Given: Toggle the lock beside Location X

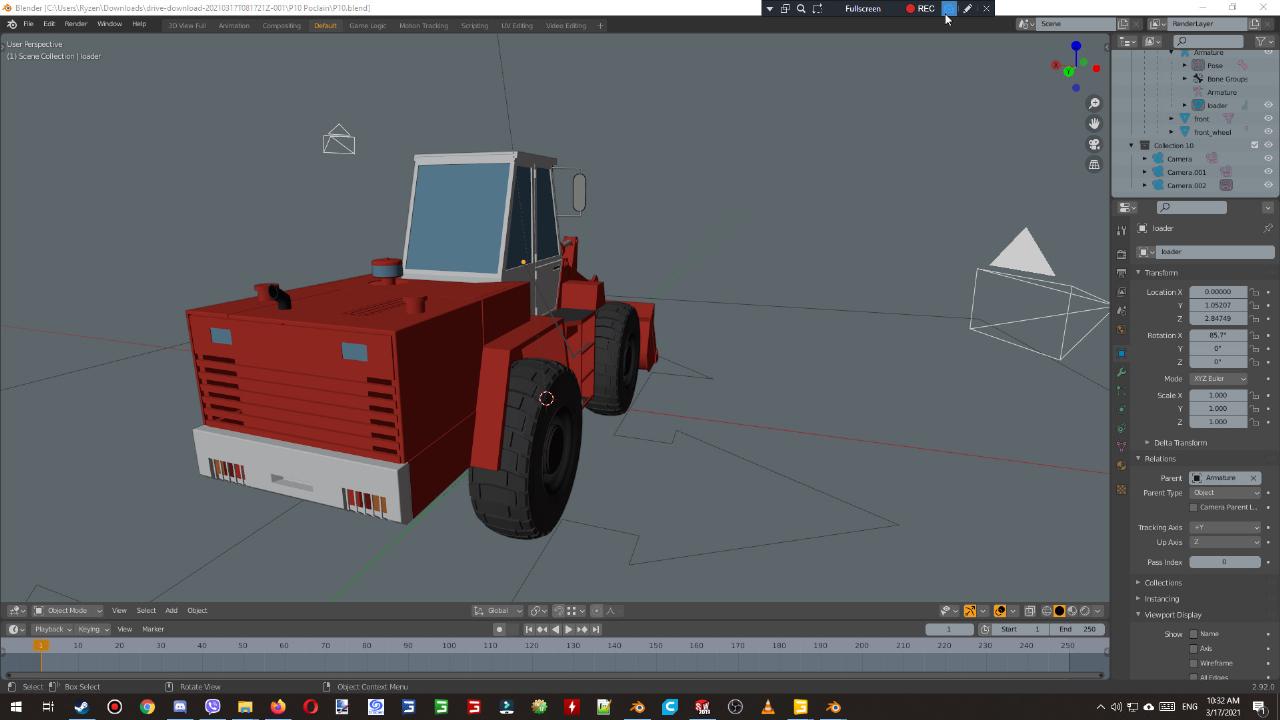Looking at the screenshot, I should [x=1254, y=292].
